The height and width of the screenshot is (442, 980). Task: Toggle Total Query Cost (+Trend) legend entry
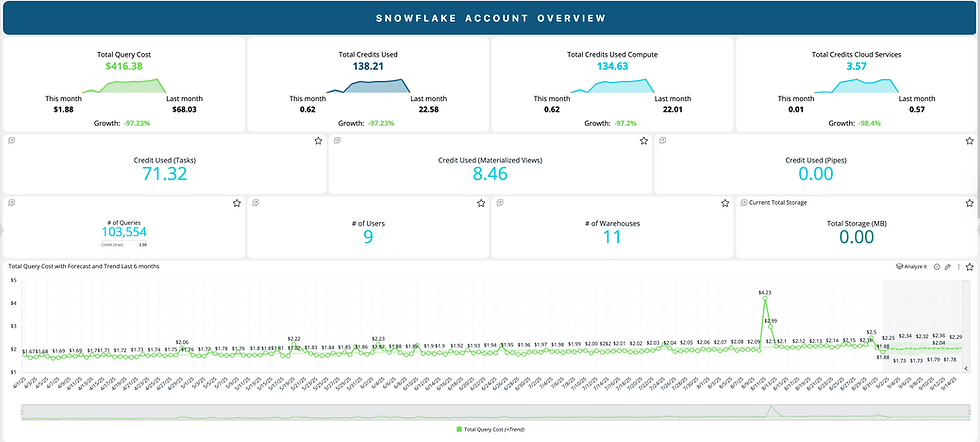click(x=492, y=429)
